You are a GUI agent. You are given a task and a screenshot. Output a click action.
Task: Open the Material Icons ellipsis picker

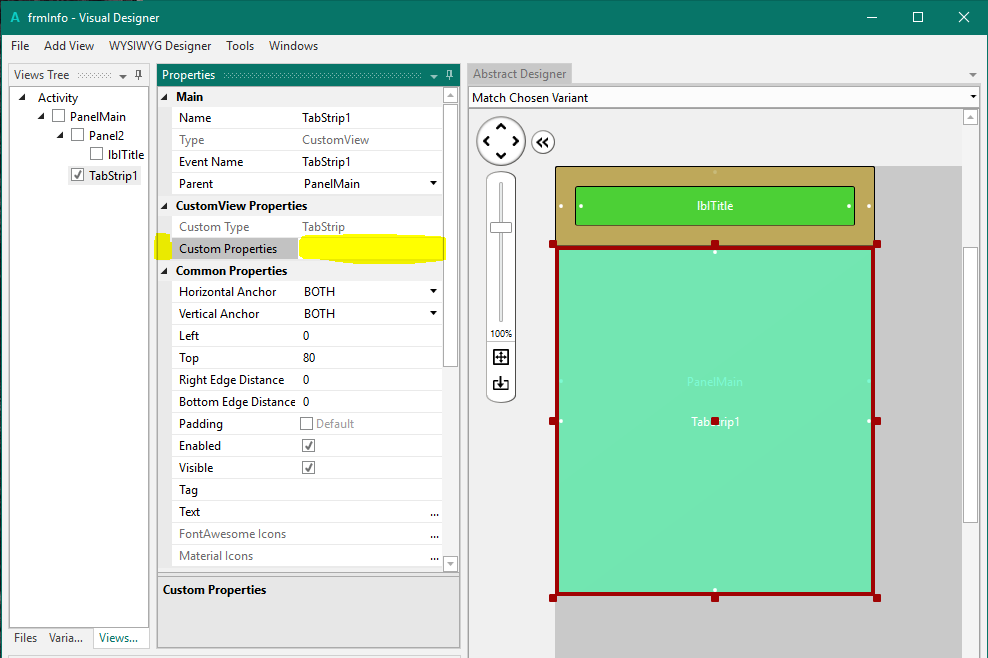[x=434, y=556]
